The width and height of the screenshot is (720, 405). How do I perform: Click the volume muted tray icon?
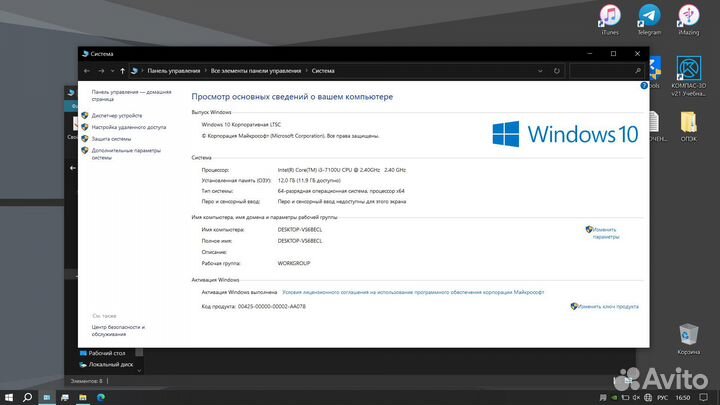636,398
